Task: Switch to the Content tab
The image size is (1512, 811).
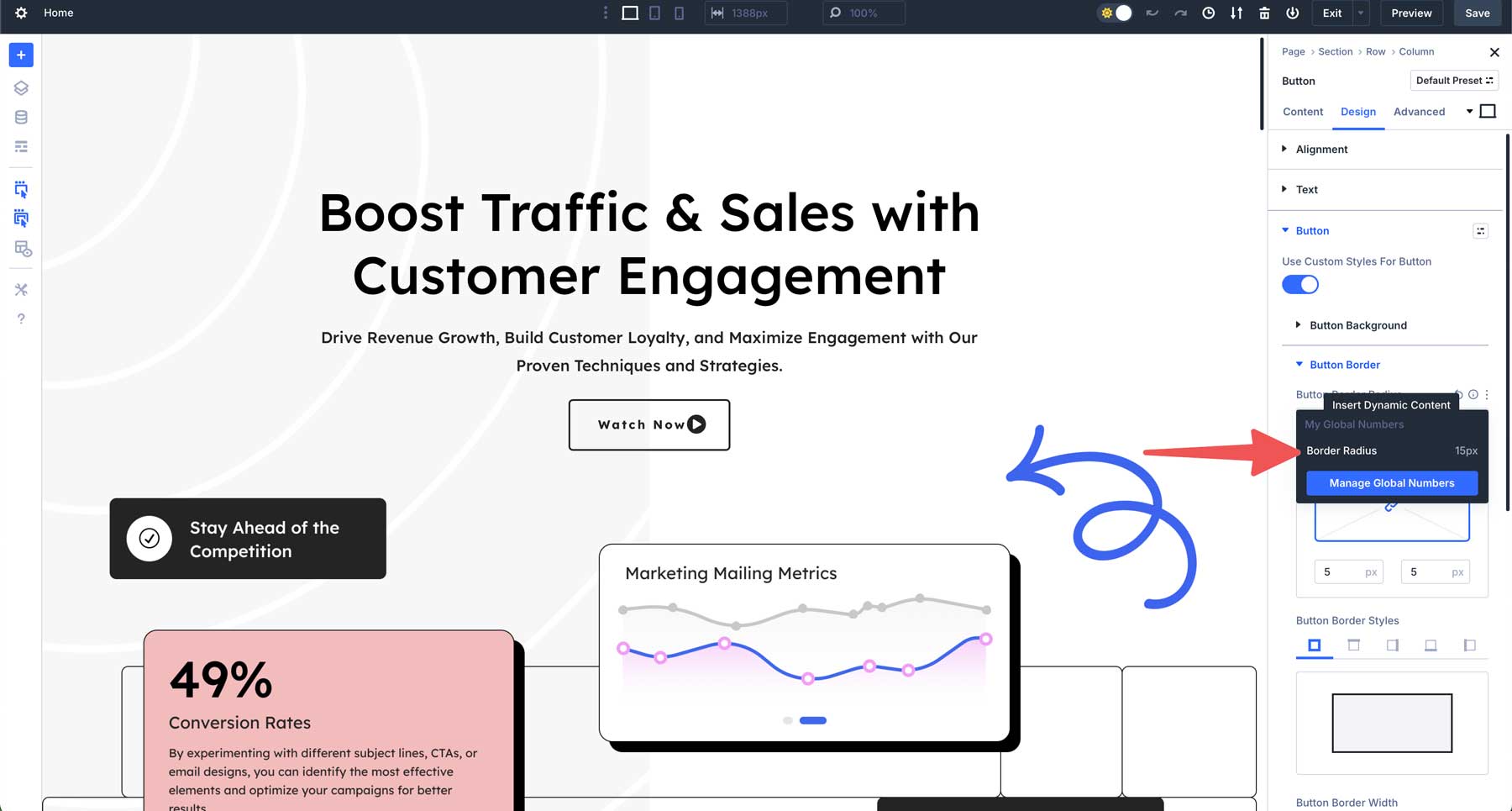Action: [1303, 111]
